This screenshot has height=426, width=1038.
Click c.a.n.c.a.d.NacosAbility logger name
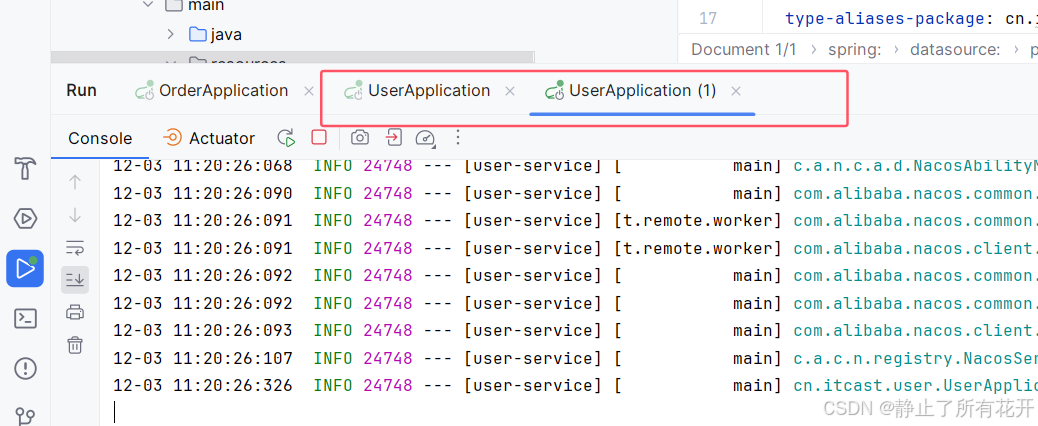point(916,166)
